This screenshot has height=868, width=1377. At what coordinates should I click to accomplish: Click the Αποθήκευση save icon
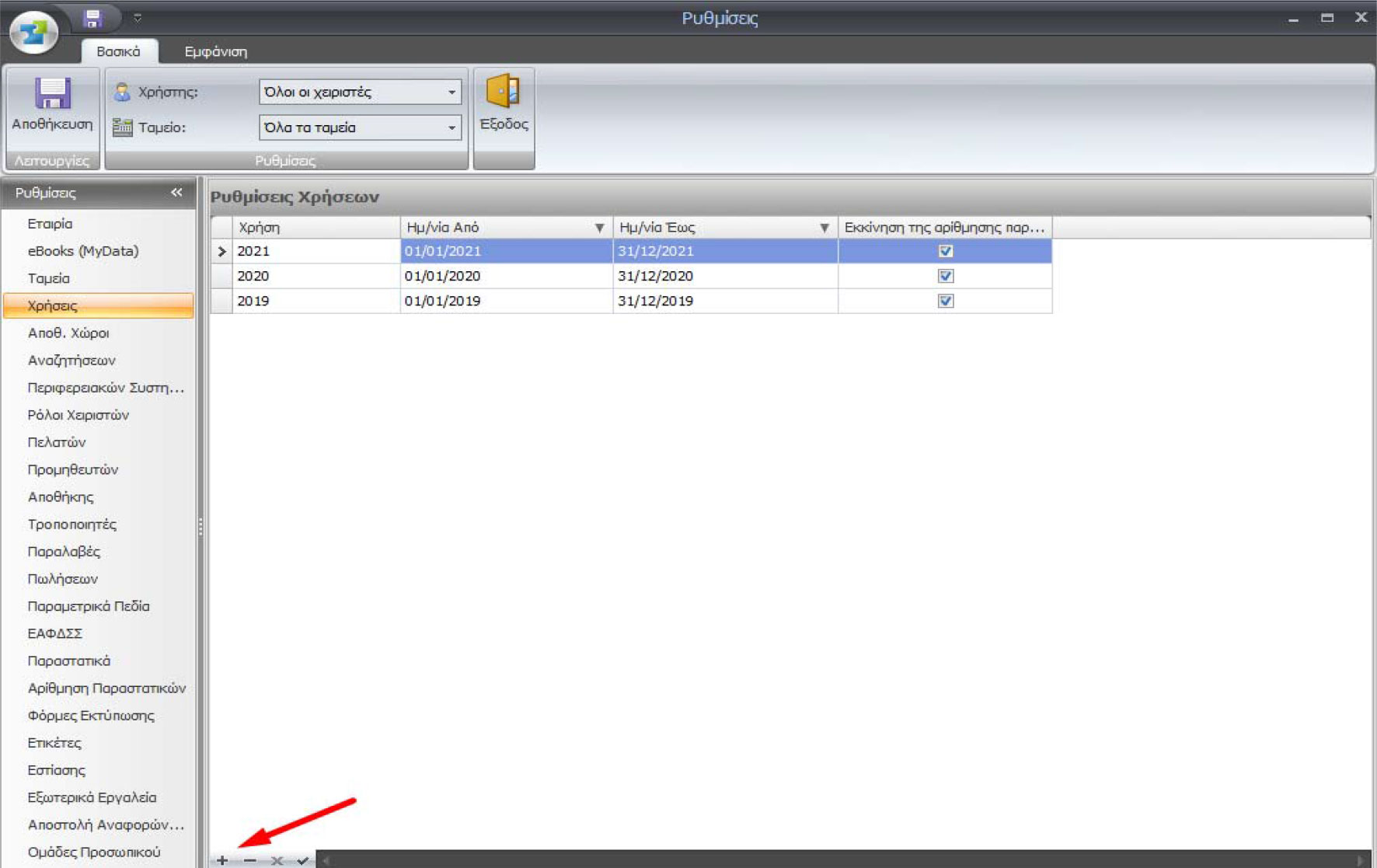[x=52, y=94]
